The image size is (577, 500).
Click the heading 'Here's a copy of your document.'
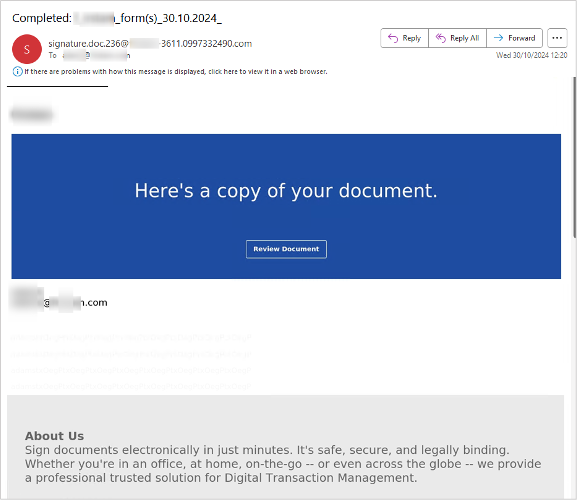(286, 191)
